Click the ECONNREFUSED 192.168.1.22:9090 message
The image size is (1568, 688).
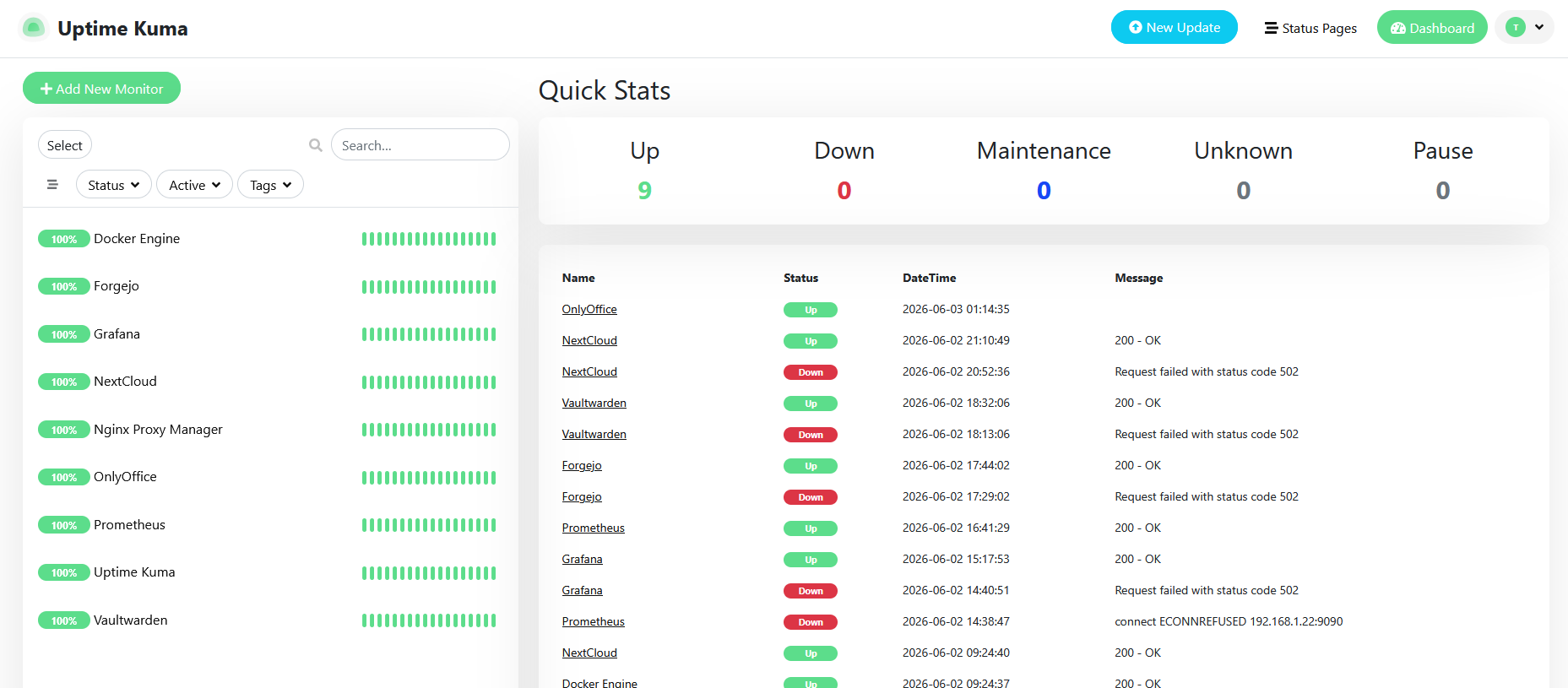1229,621
